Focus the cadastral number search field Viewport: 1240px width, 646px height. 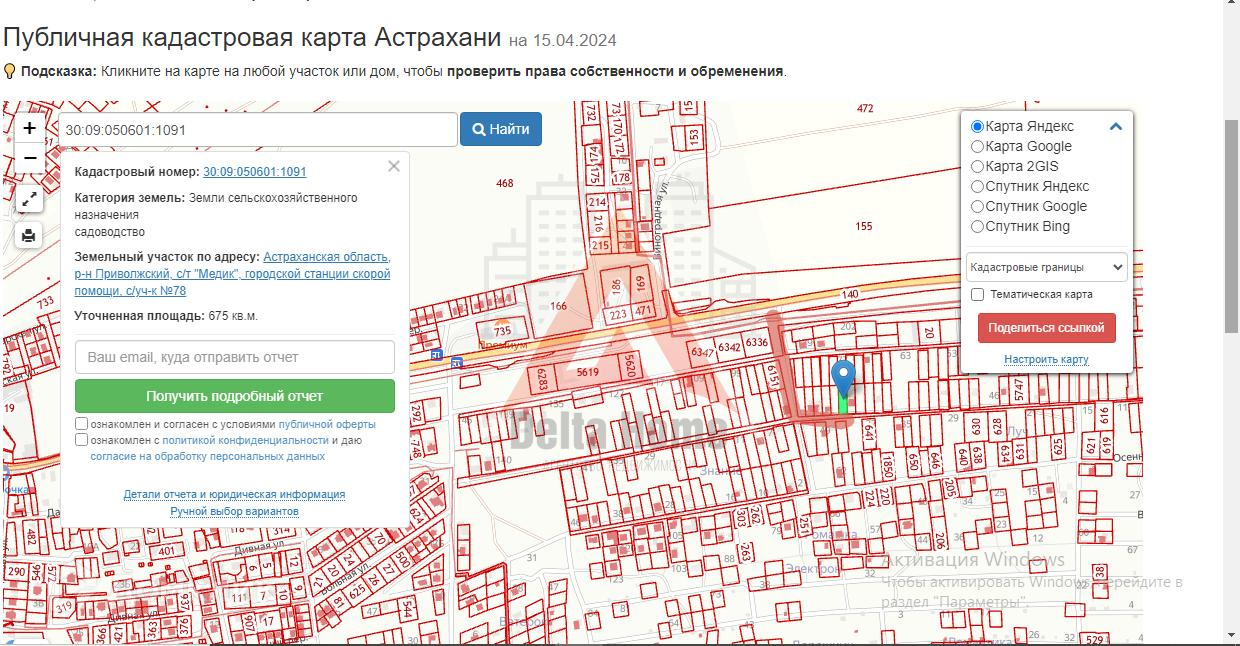(258, 130)
